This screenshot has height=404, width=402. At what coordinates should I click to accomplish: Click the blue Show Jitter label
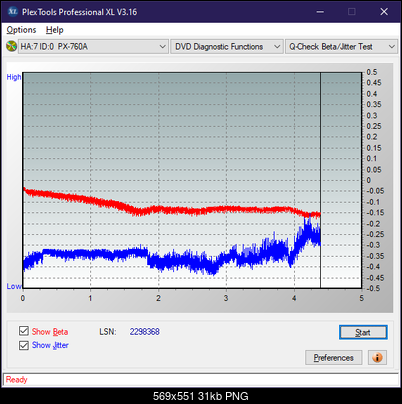tap(50, 345)
